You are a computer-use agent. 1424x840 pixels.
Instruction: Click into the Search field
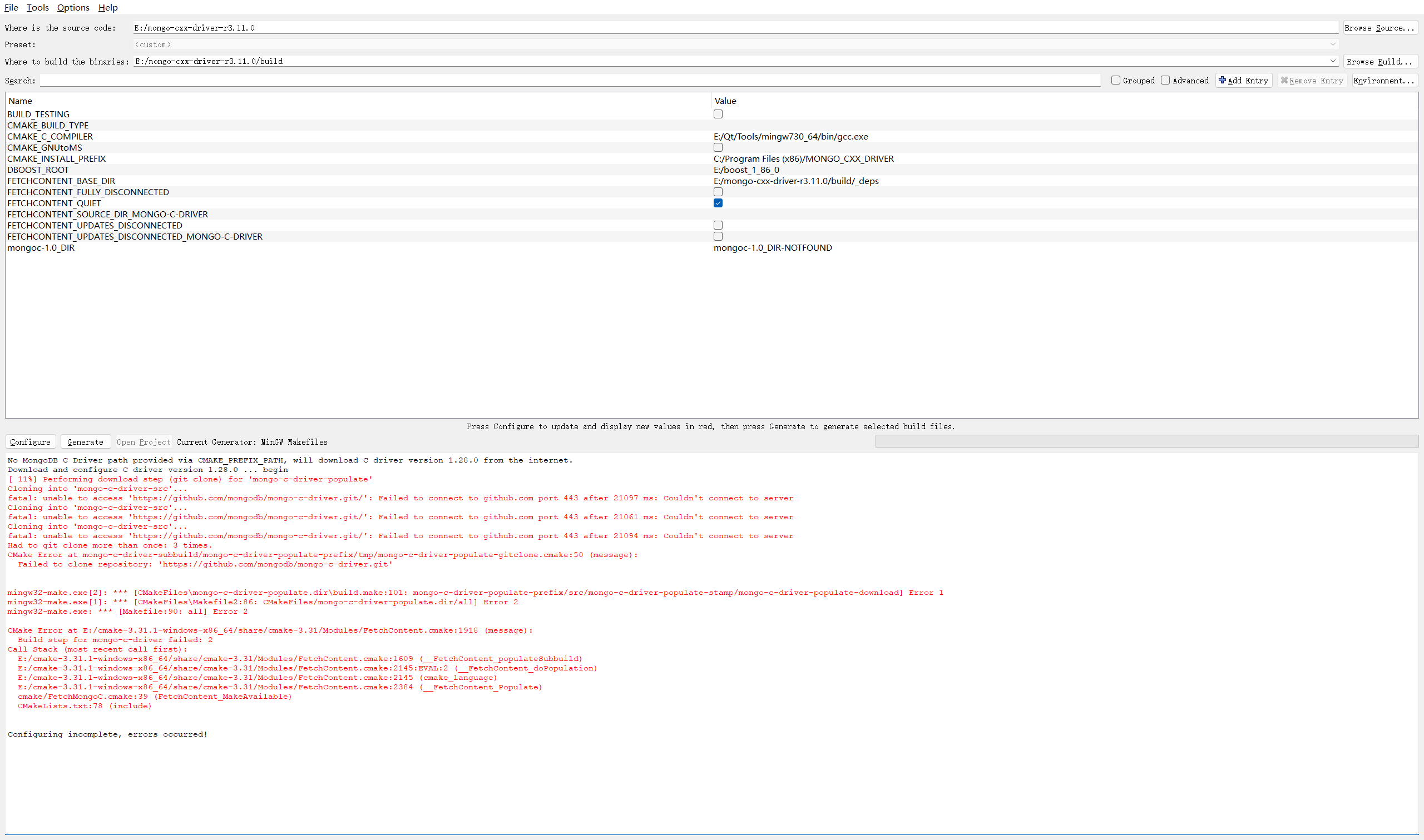(569, 81)
